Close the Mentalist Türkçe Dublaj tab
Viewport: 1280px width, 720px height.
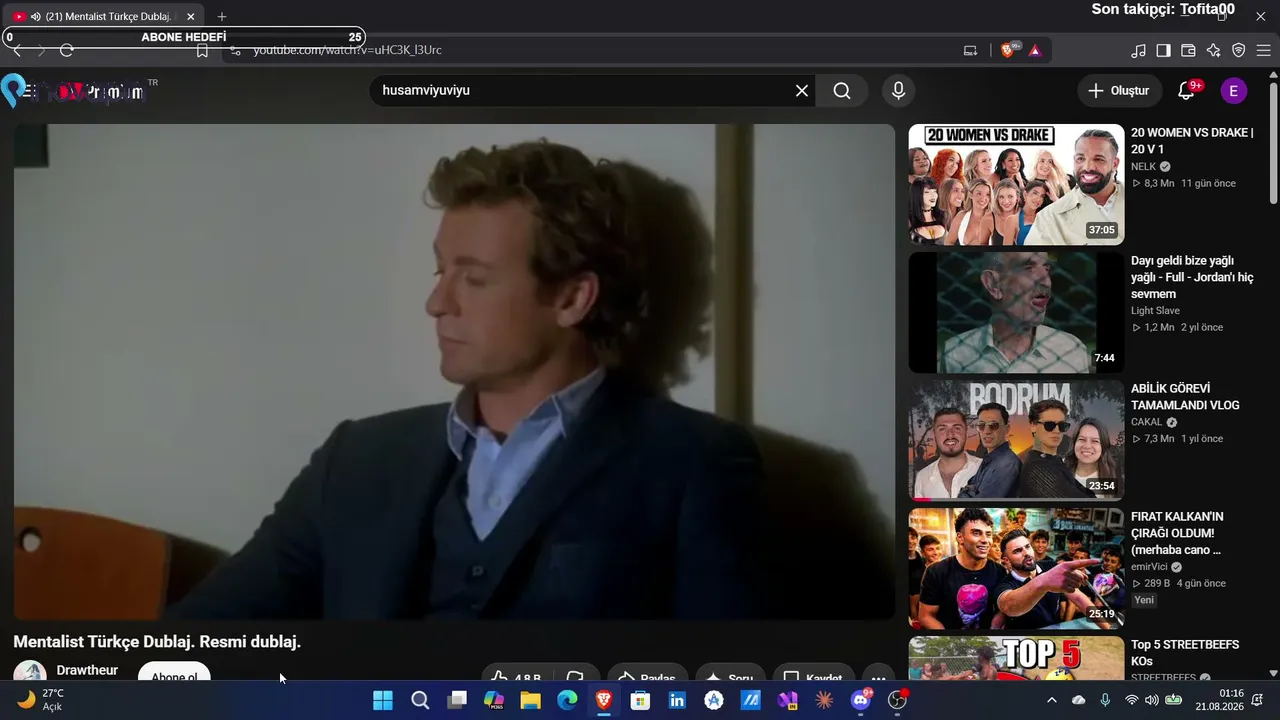(x=191, y=17)
